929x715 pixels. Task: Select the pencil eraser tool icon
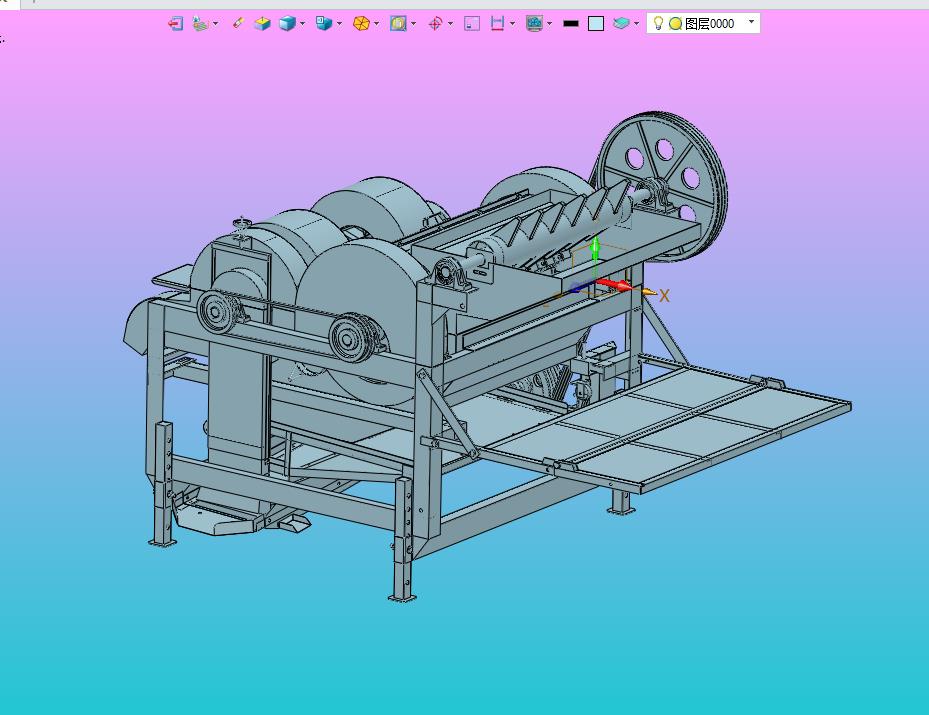[x=238, y=23]
